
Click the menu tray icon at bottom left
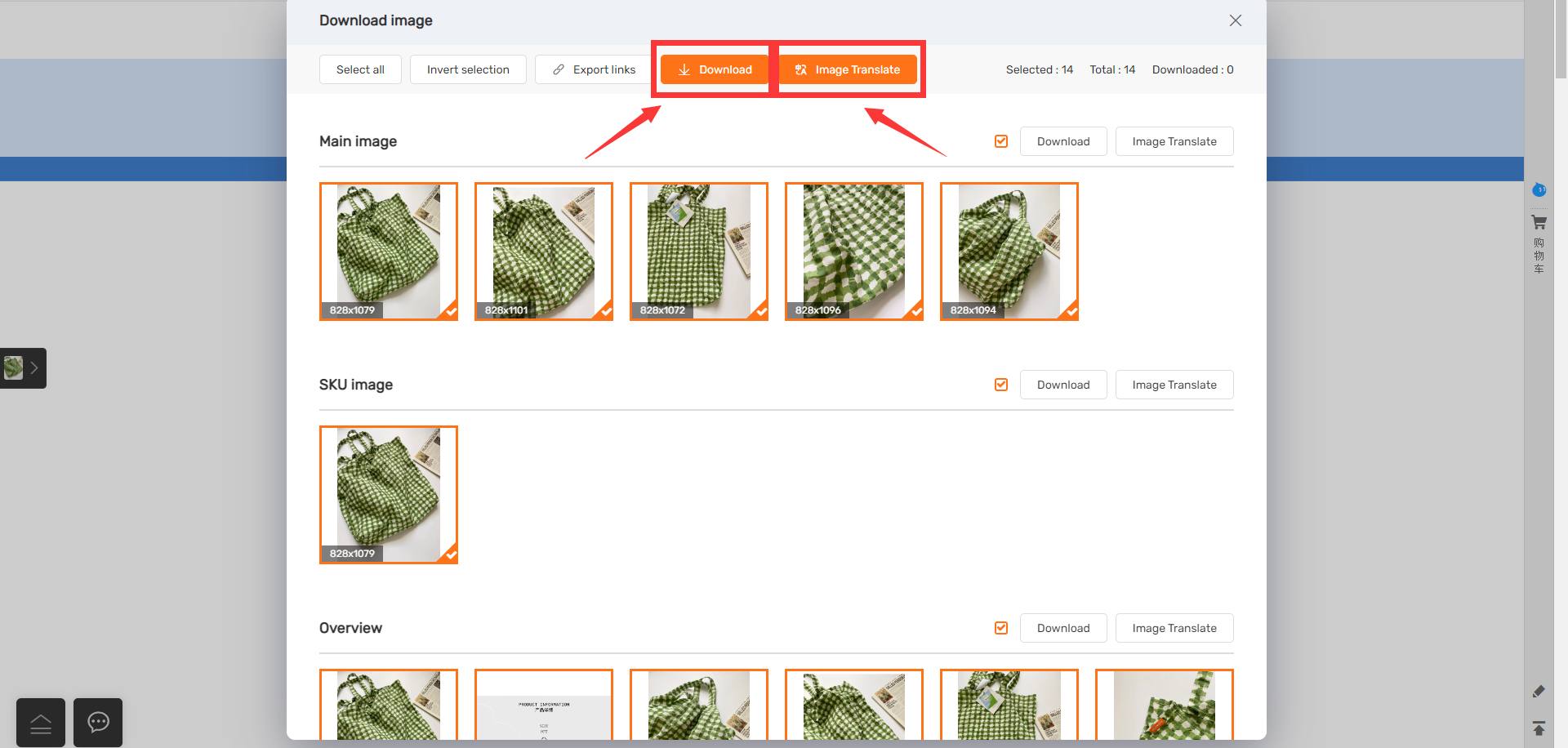[x=41, y=723]
